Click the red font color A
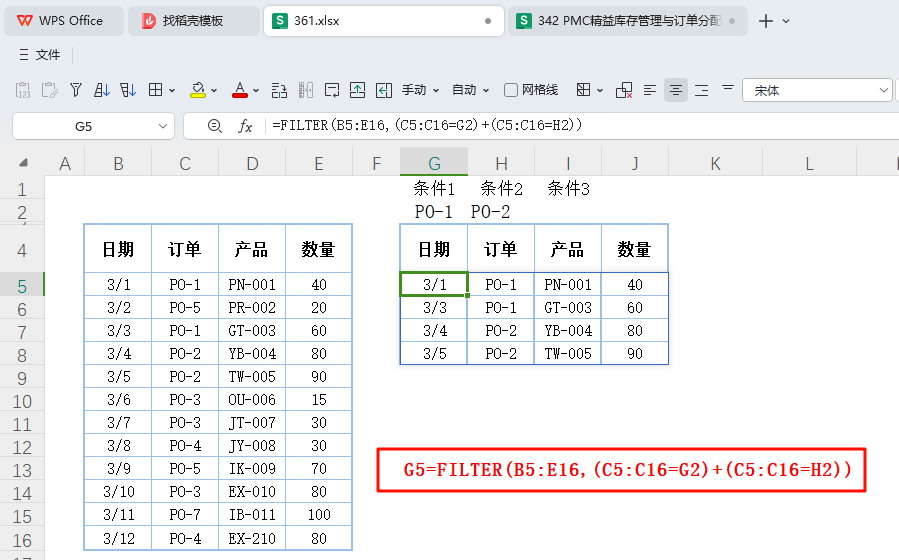The width and height of the screenshot is (899, 560). coord(240,90)
